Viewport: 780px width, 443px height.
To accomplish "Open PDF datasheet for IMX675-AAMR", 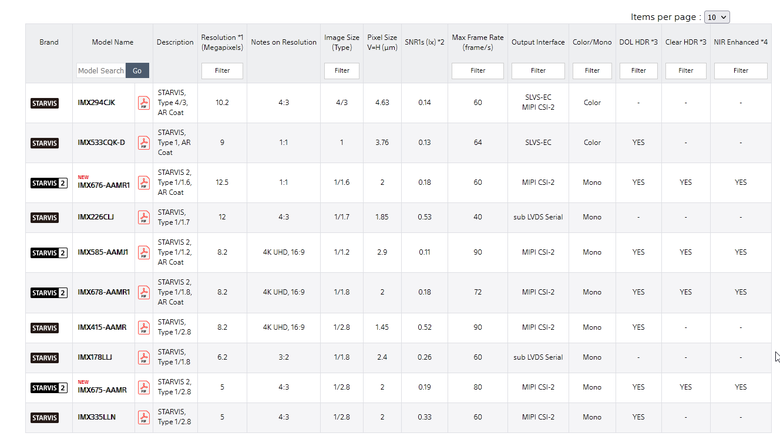I will pyautogui.click(x=144, y=387).
